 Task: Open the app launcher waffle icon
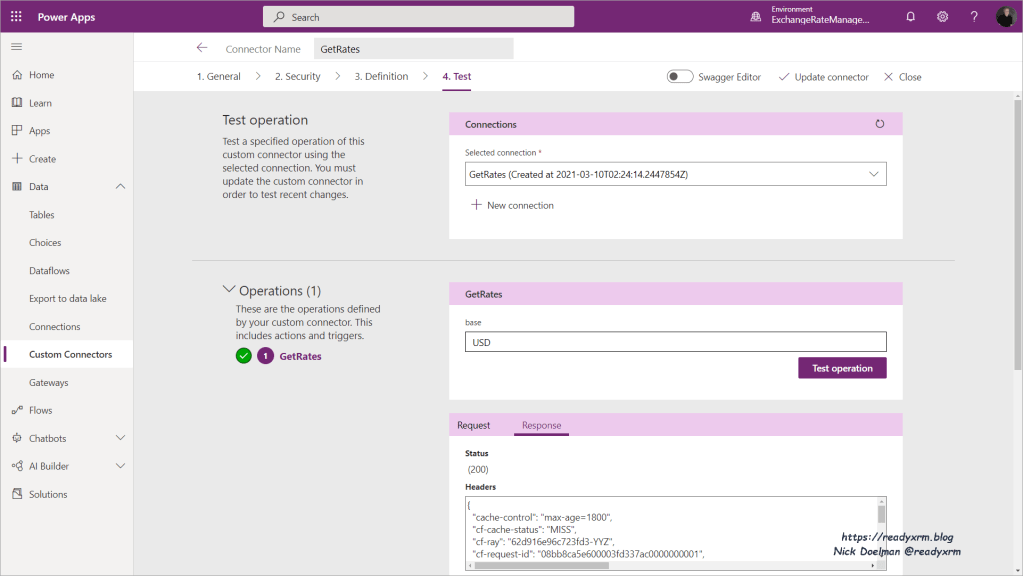[x=16, y=17]
